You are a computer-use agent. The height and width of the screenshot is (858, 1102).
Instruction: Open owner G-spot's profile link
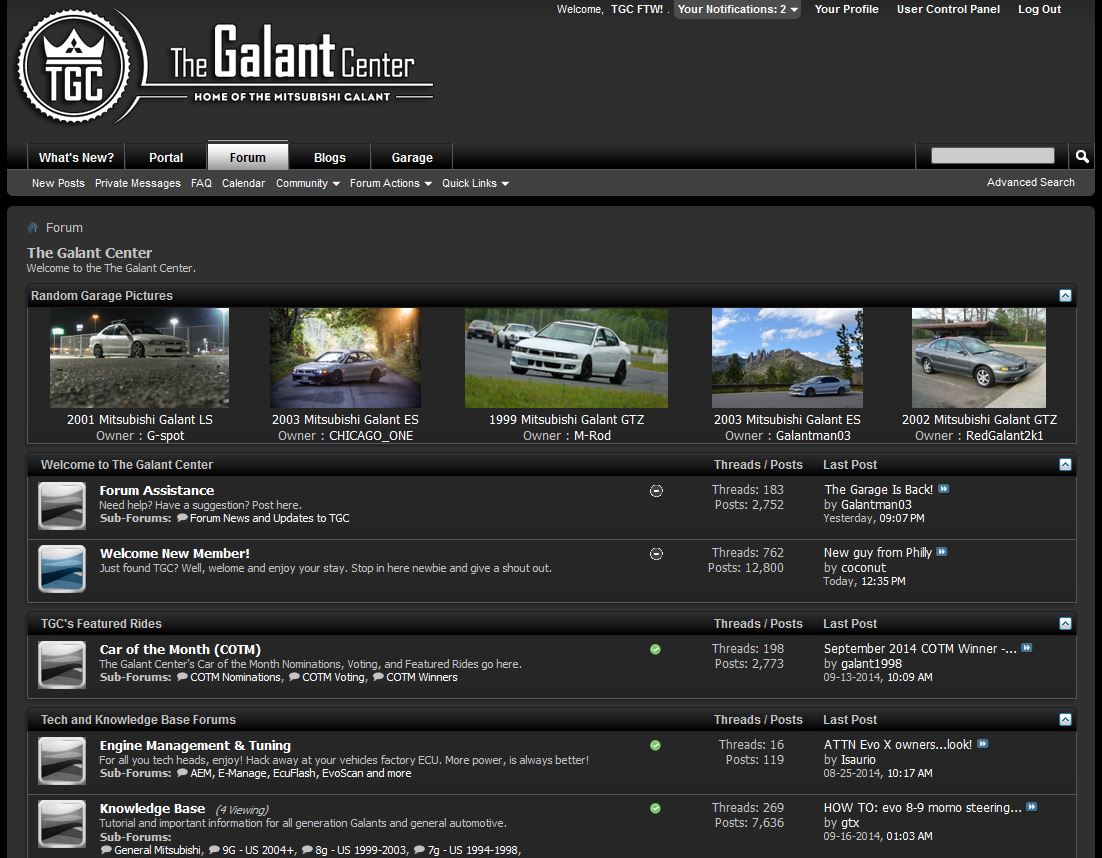tap(165, 436)
